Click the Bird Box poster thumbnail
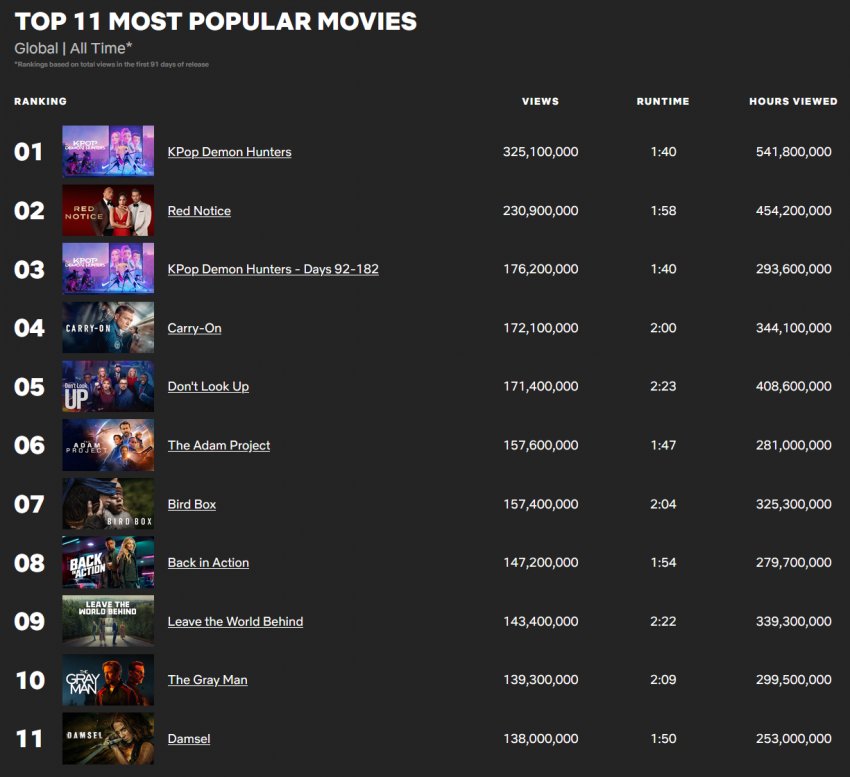Screen dimensions: 850x777 point(108,504)
